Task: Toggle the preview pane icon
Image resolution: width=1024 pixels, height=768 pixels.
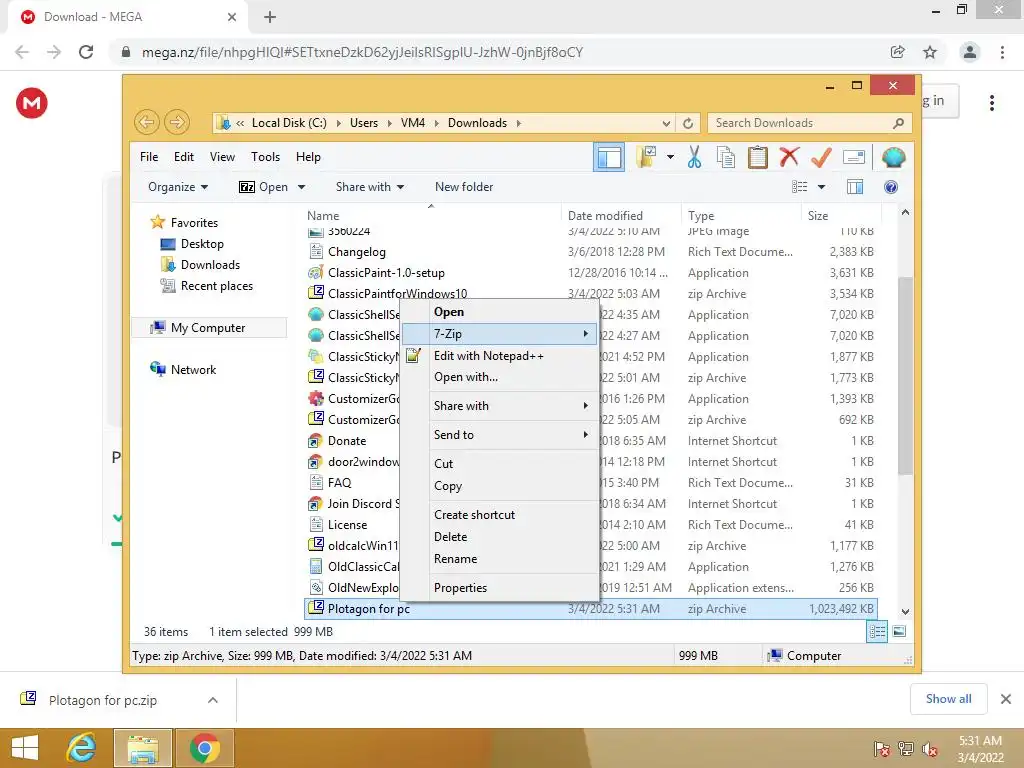Action: click(855, 187)
